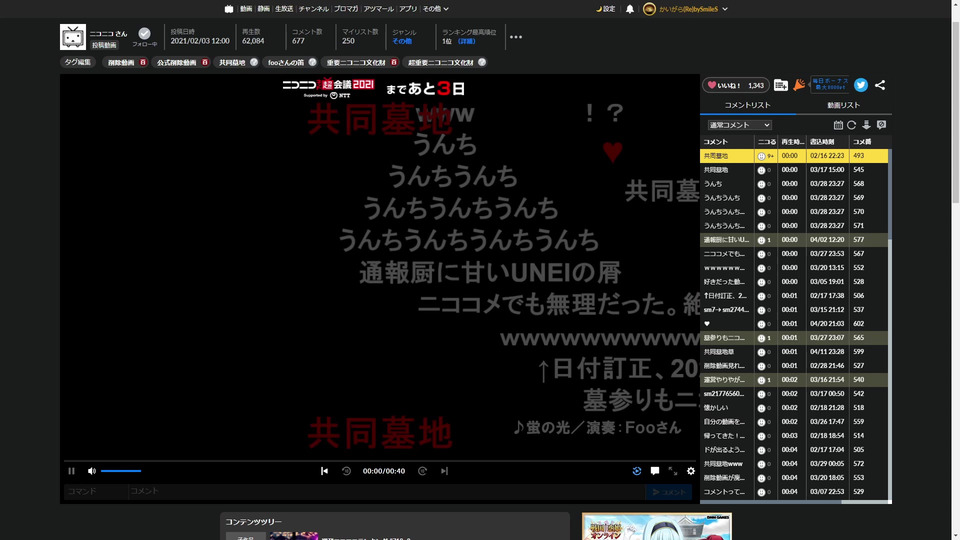The height and width of the screenshot is (540, 960).
Task: Focus the コマンド command input field
Action: [96, 491]
